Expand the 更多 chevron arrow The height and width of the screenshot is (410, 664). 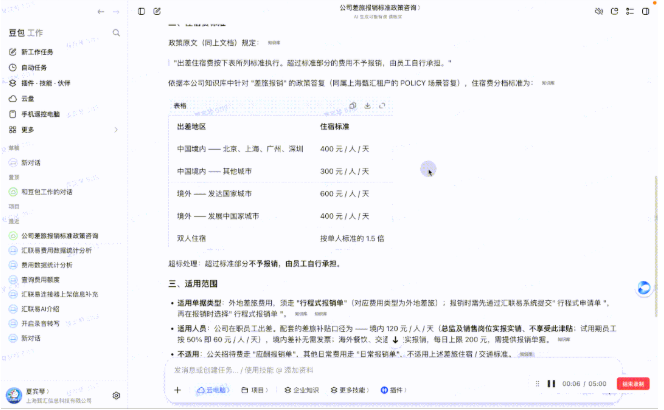[x=116, y=130]
